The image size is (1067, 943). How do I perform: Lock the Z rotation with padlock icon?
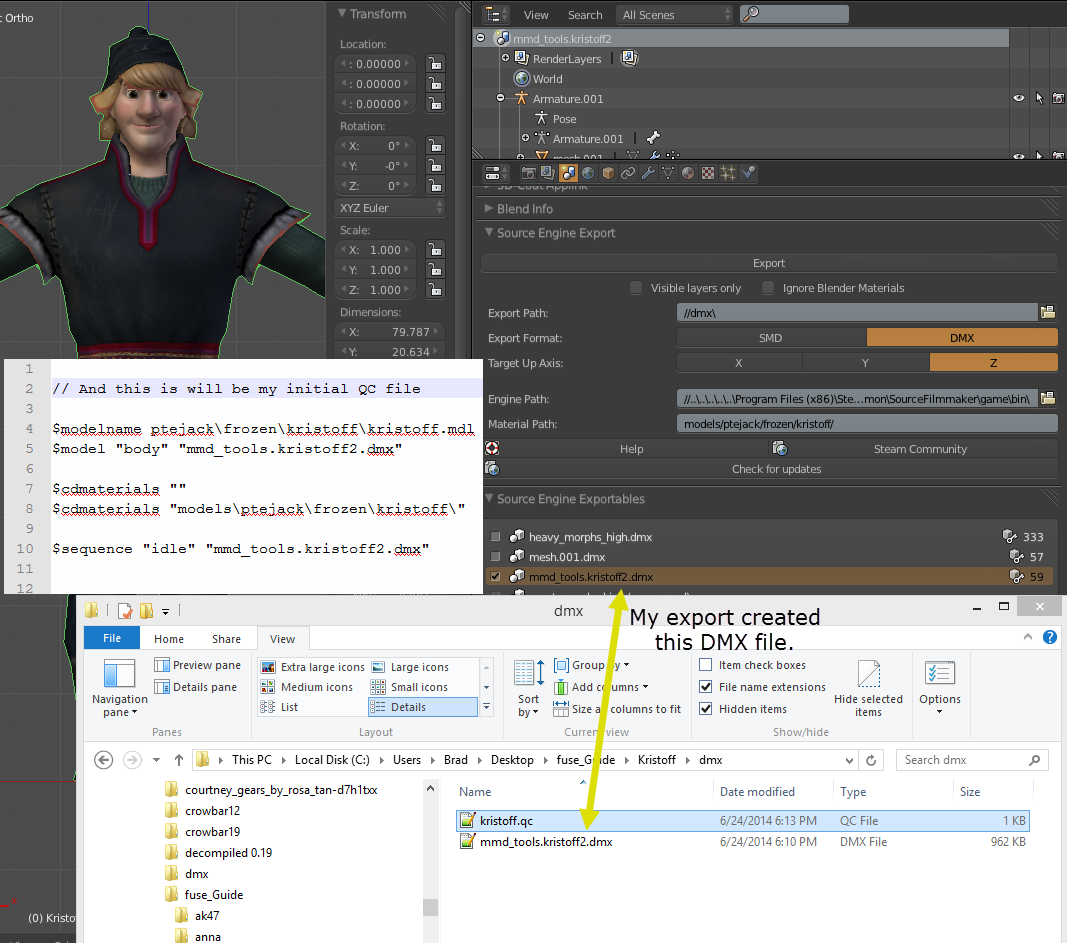(x=435, y=185)
